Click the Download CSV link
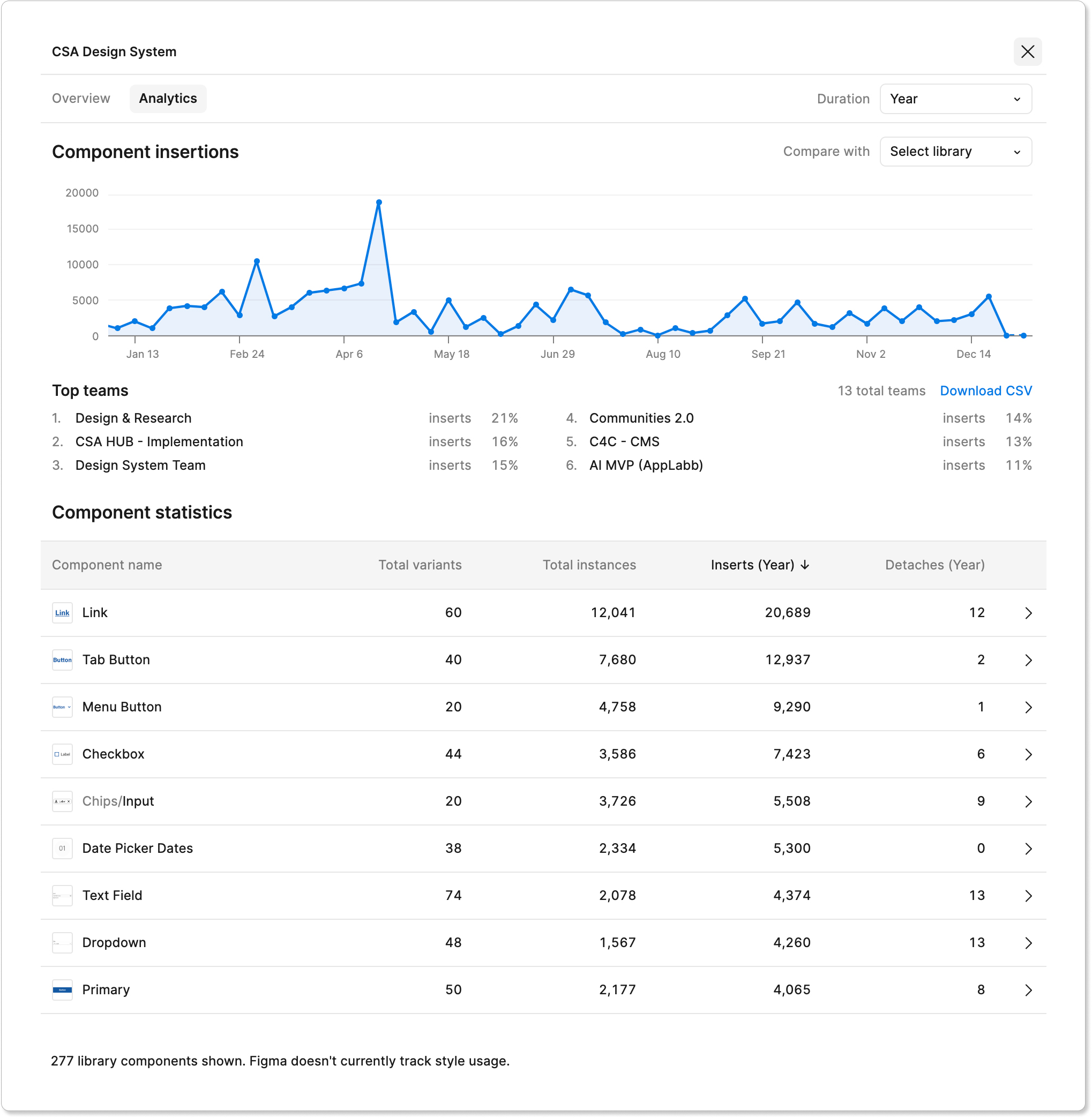The image size is (1092, 1118). 985,391
